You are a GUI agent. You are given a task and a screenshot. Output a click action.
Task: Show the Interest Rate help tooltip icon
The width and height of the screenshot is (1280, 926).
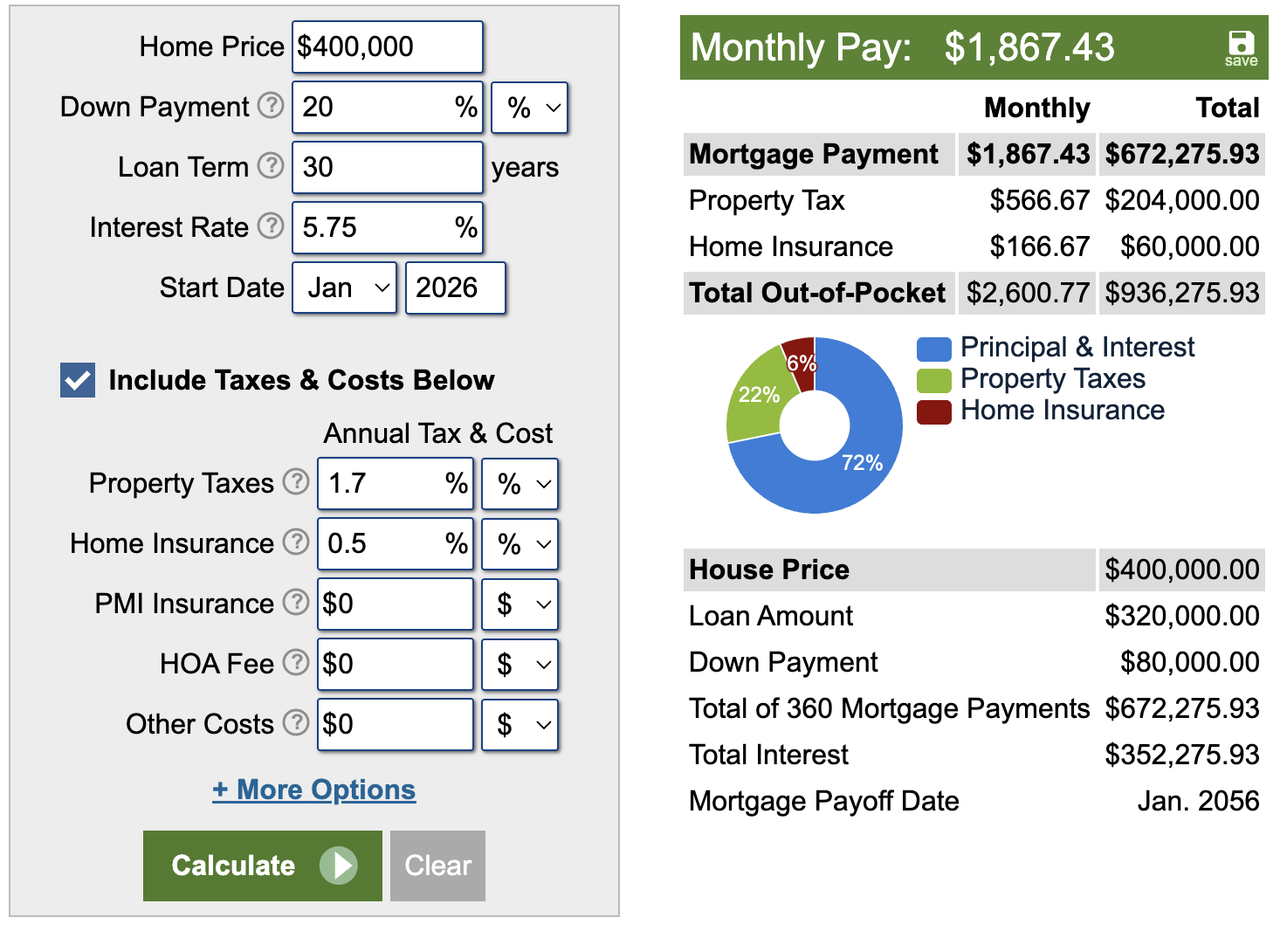(x=271, y=227)
